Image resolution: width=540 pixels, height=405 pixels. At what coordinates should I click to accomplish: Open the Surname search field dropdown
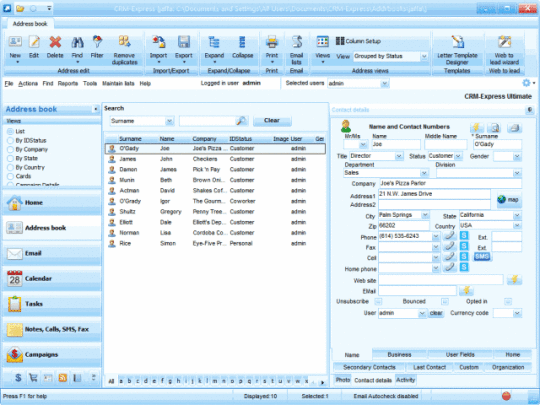click(169, 121)
